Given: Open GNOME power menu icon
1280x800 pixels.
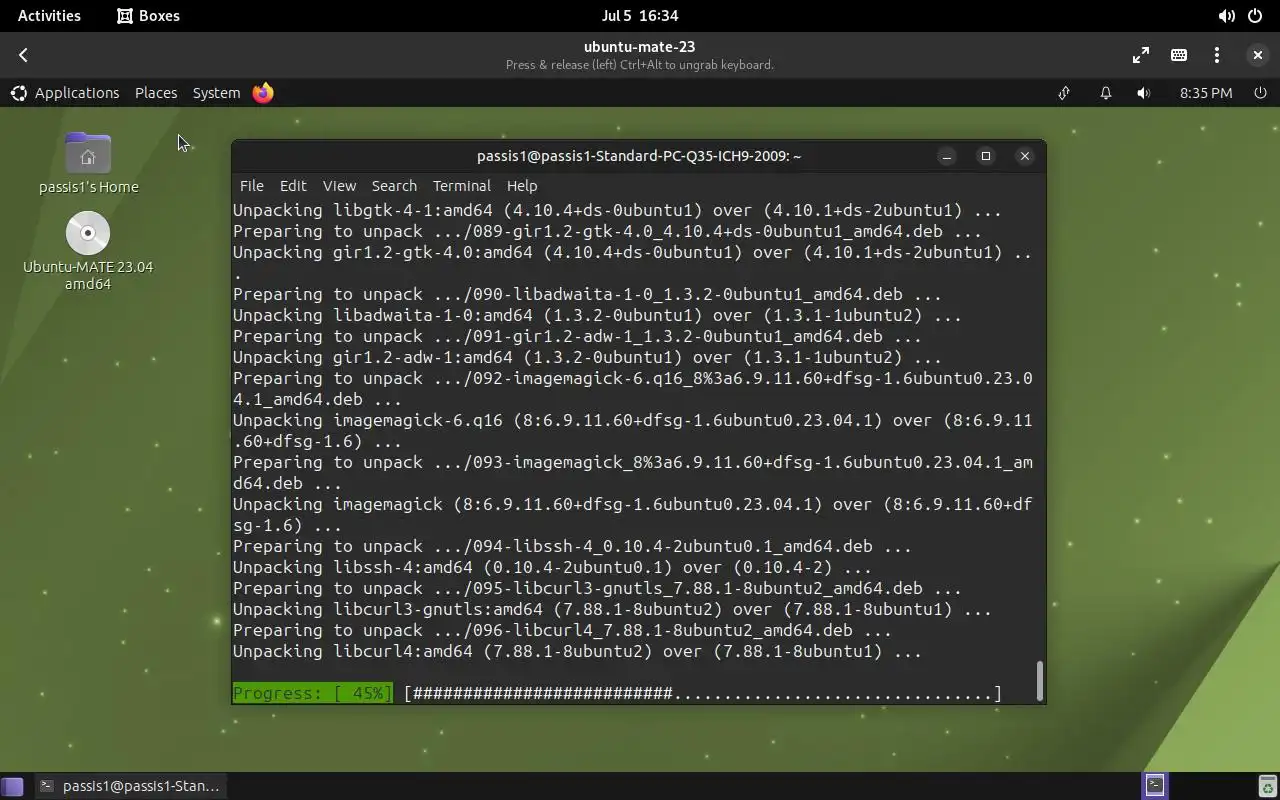Looking at the screenshot, I should pos(1255,16).
